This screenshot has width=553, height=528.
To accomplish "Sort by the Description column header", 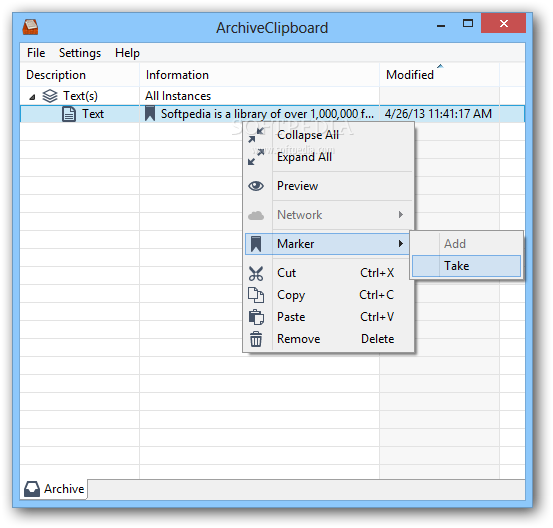I will coord(80,75).
